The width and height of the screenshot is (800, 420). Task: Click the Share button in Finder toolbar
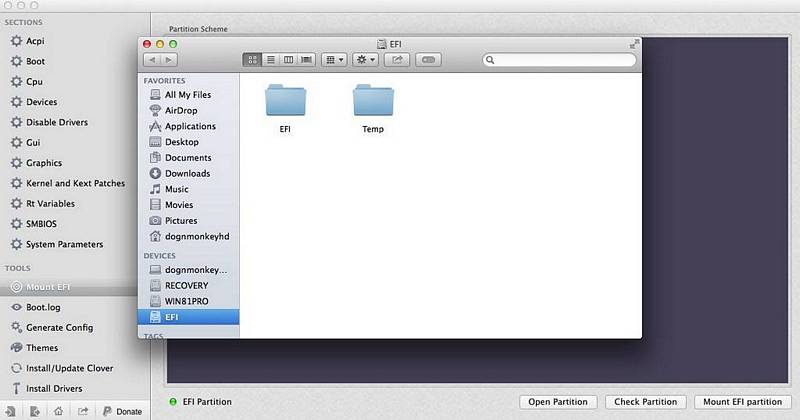tap(397, 60)
